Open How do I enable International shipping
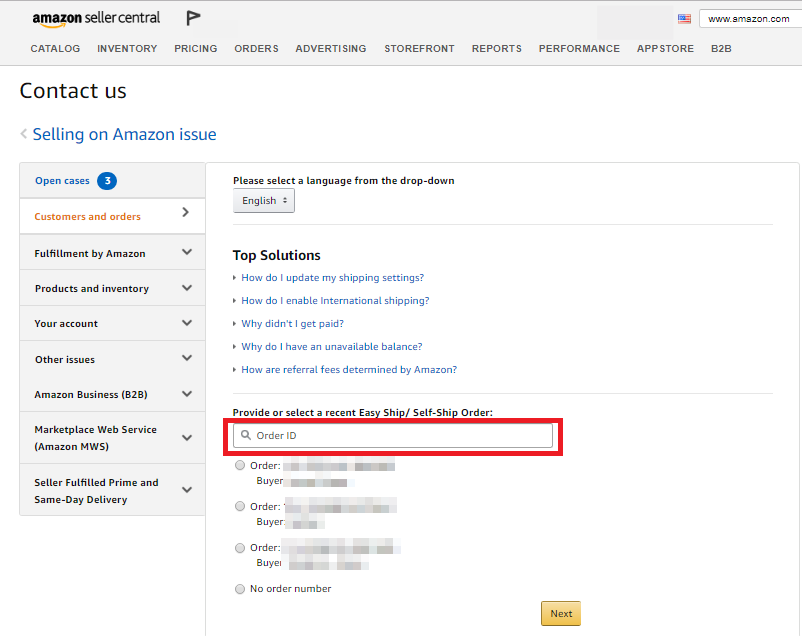The height and width of the screenshot is (636, 802). (335, 300)
